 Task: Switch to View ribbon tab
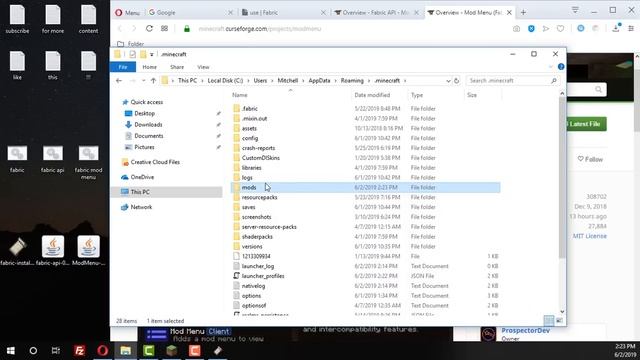coord(203,67)
